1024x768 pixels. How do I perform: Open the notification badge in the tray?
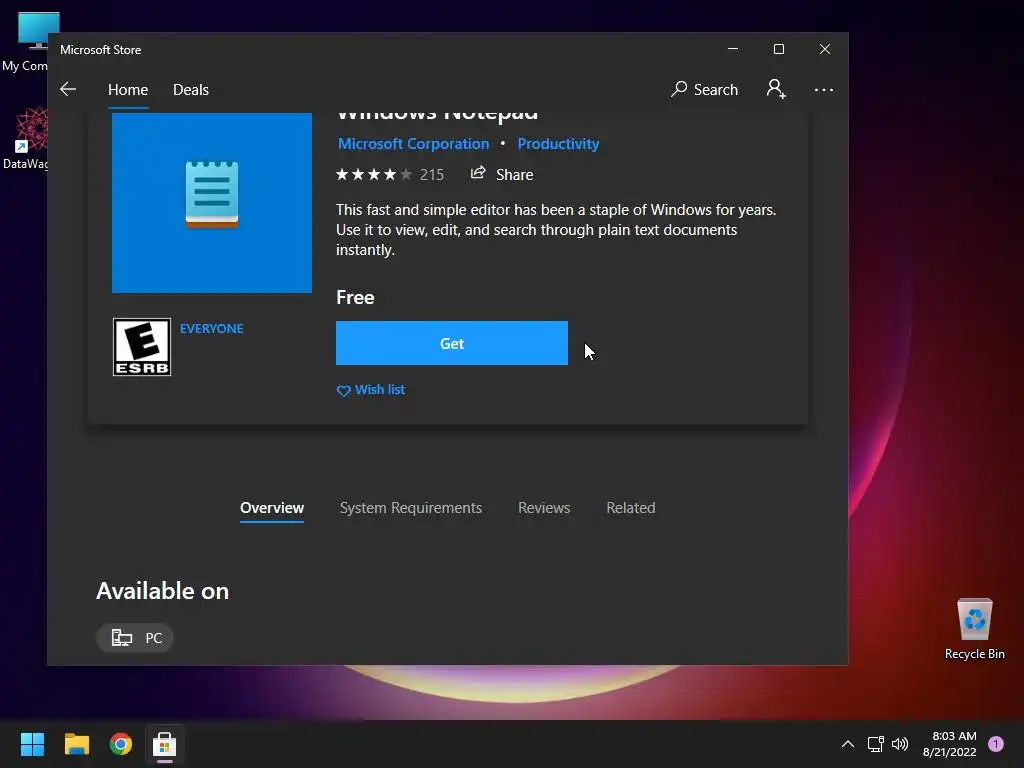tap(996, 744)
